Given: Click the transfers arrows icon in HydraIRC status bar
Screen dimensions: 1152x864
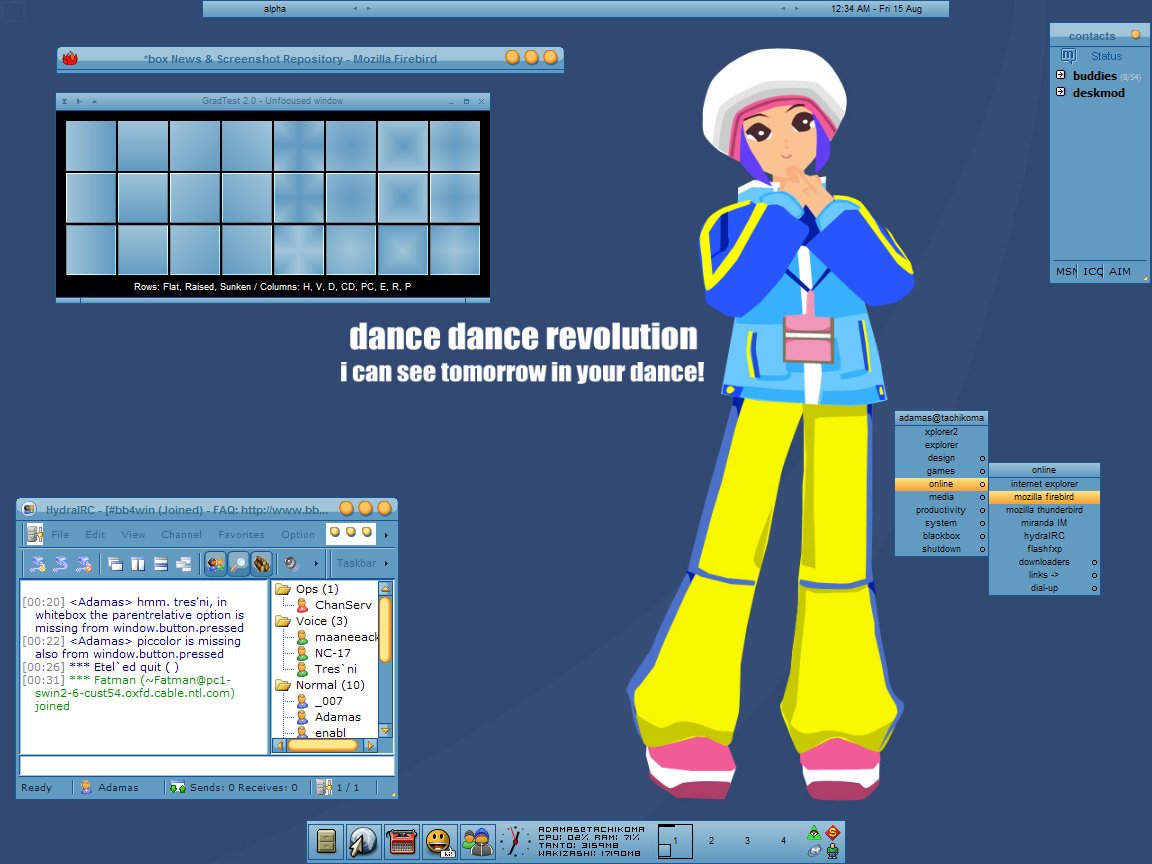Looking at the screenshot, I should point(177,787).
